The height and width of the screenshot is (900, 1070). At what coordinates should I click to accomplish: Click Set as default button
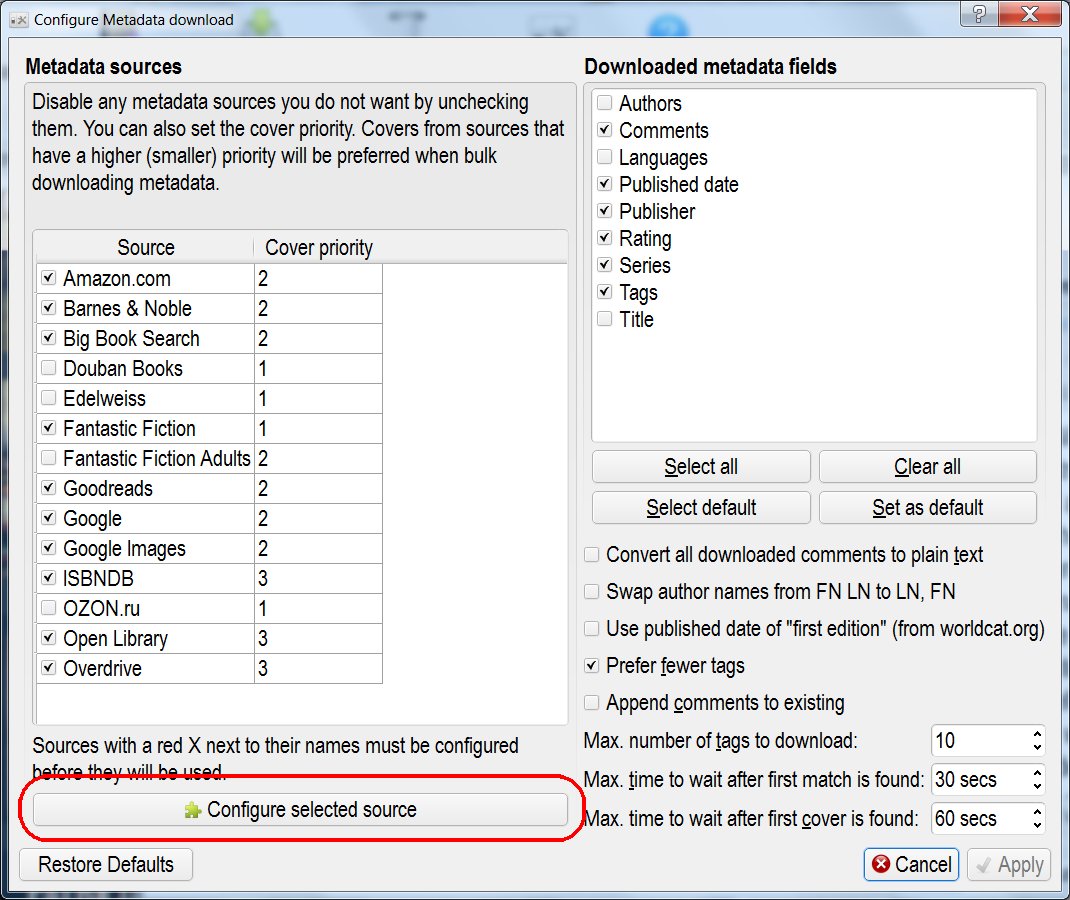927,508
